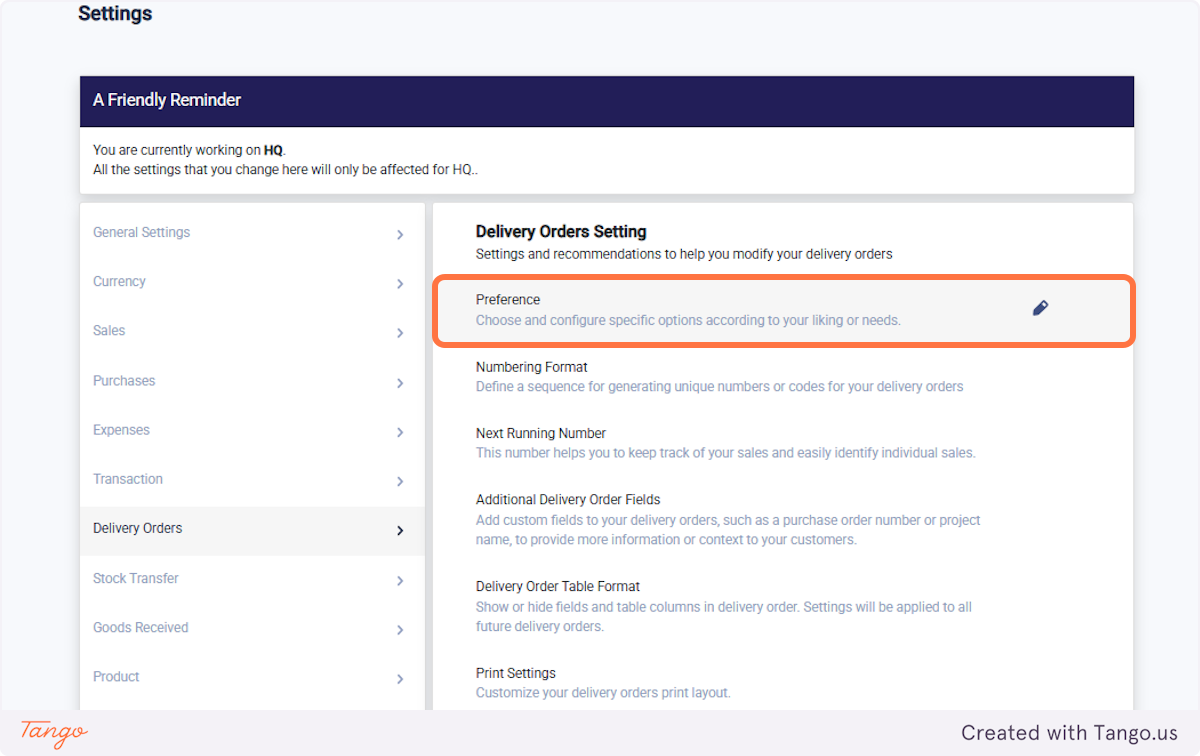Click 'Choose and configure specific options' description
1200x756 pixels.
tap(688, 321)
